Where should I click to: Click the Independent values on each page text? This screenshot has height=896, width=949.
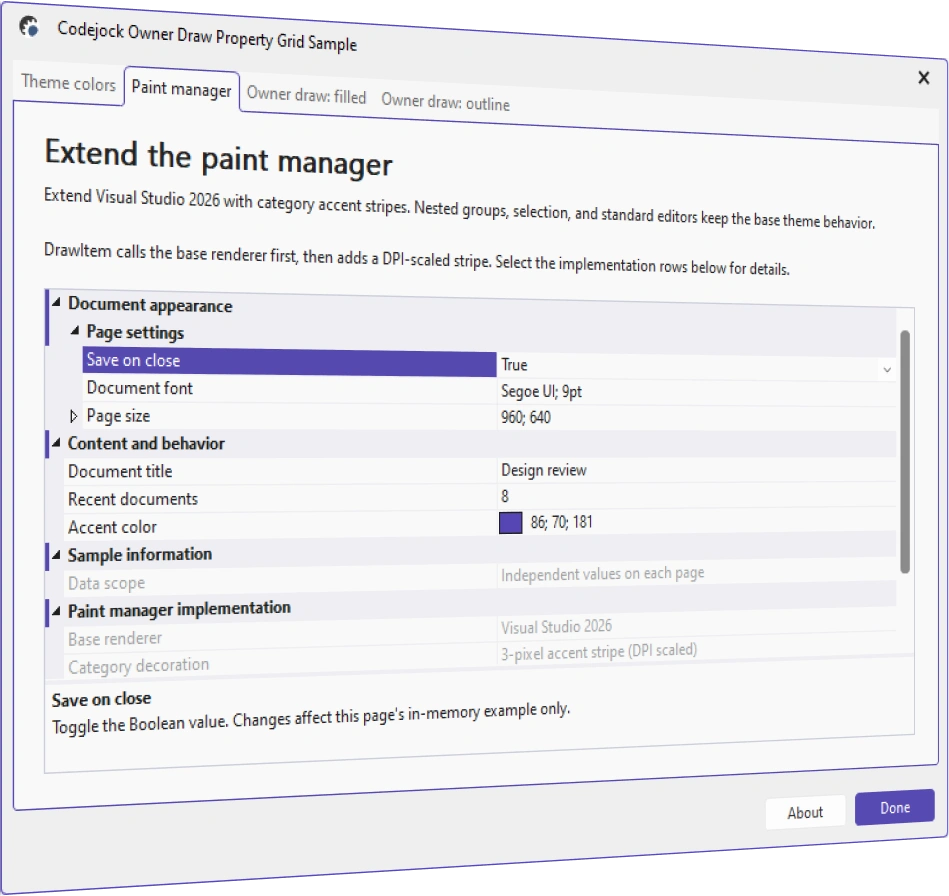pyautogui.click(x=602, y=573)
